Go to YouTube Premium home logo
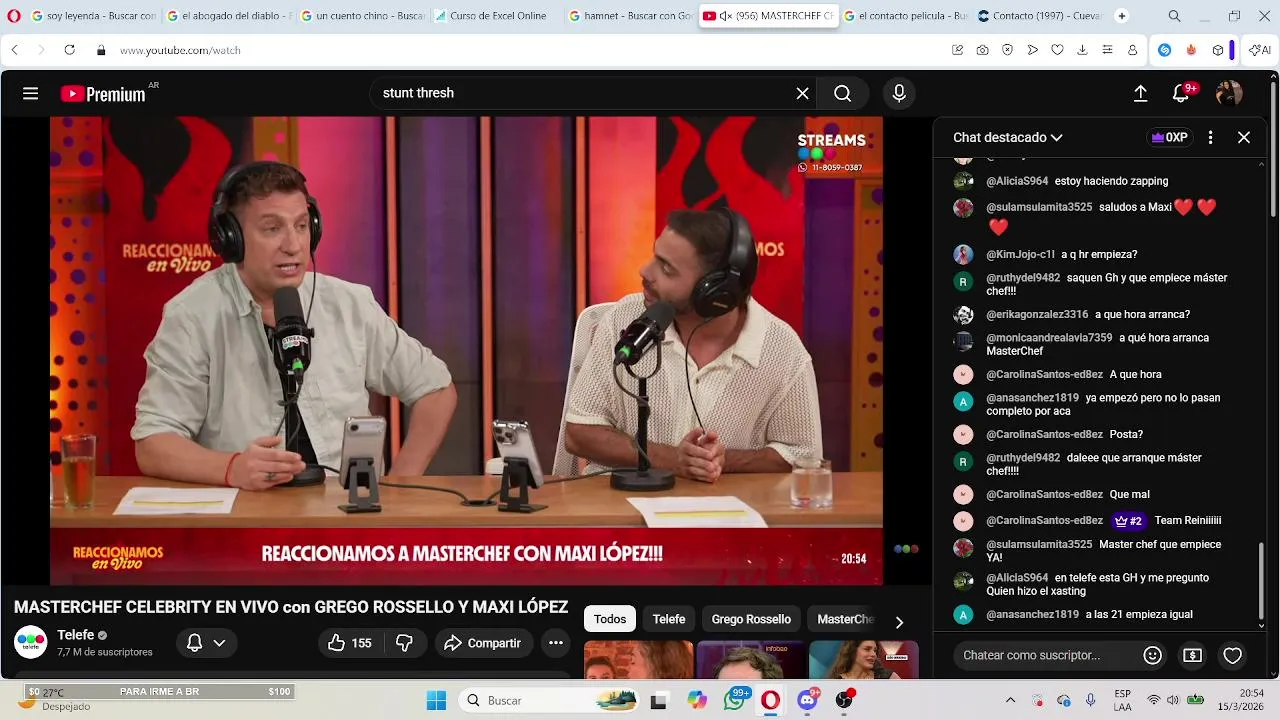 click(x=103, y=94)
